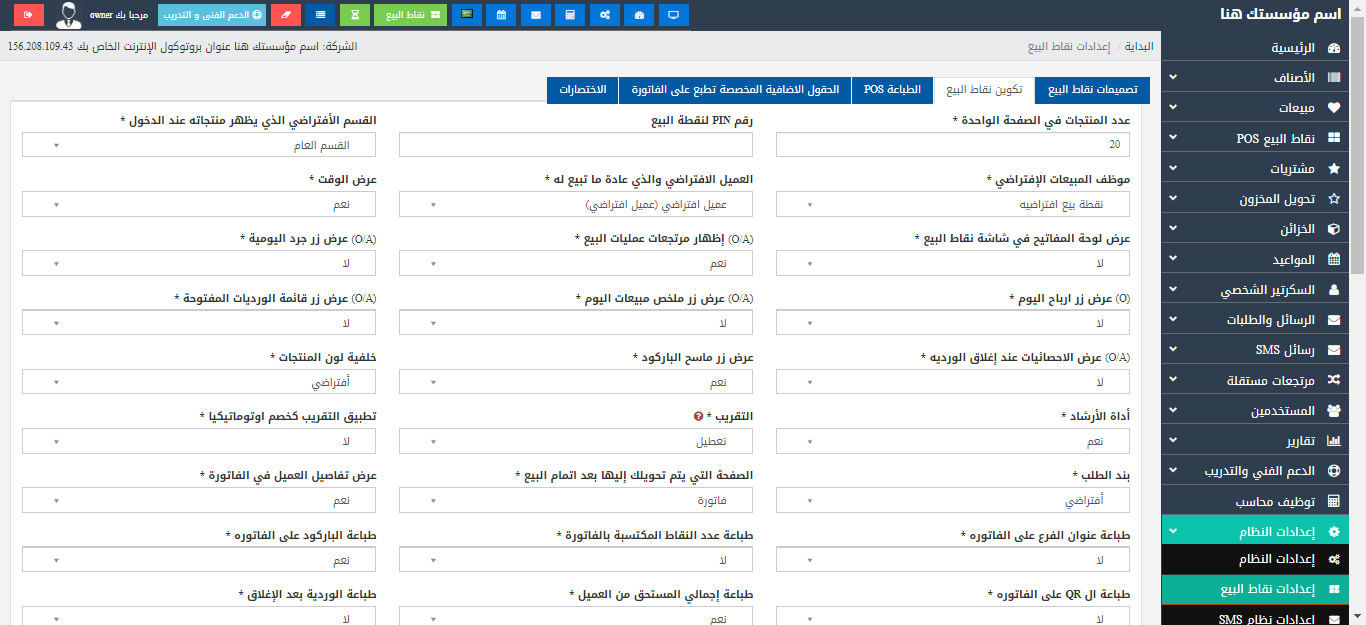This screenshot has width=1366, height=625.
Task: Open the calculator icon in top toolbar
Action: coord(570,15)
